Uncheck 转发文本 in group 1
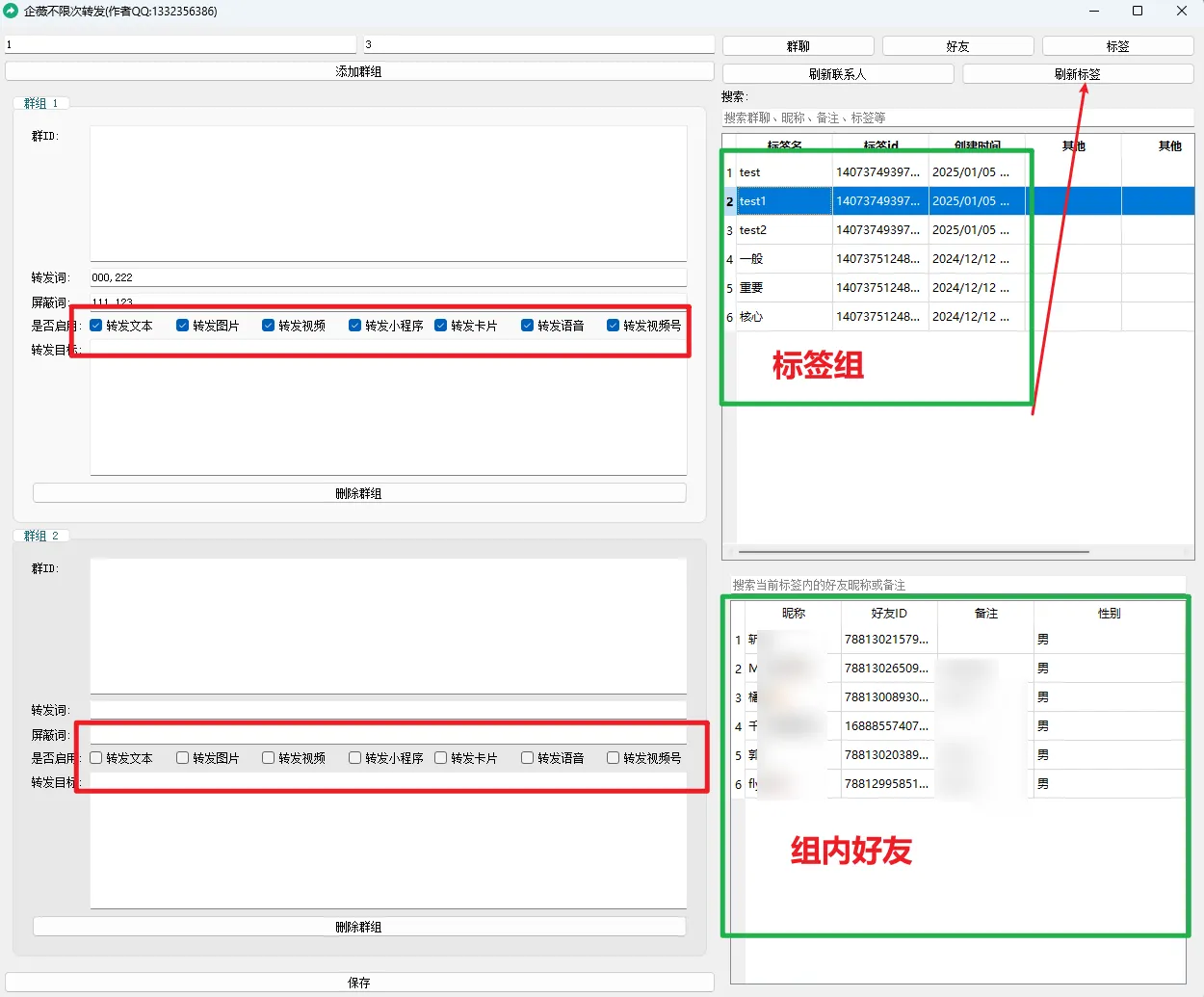Image resolution: width=1204 pixels, height=997 pixels. (x=96, y=326)
